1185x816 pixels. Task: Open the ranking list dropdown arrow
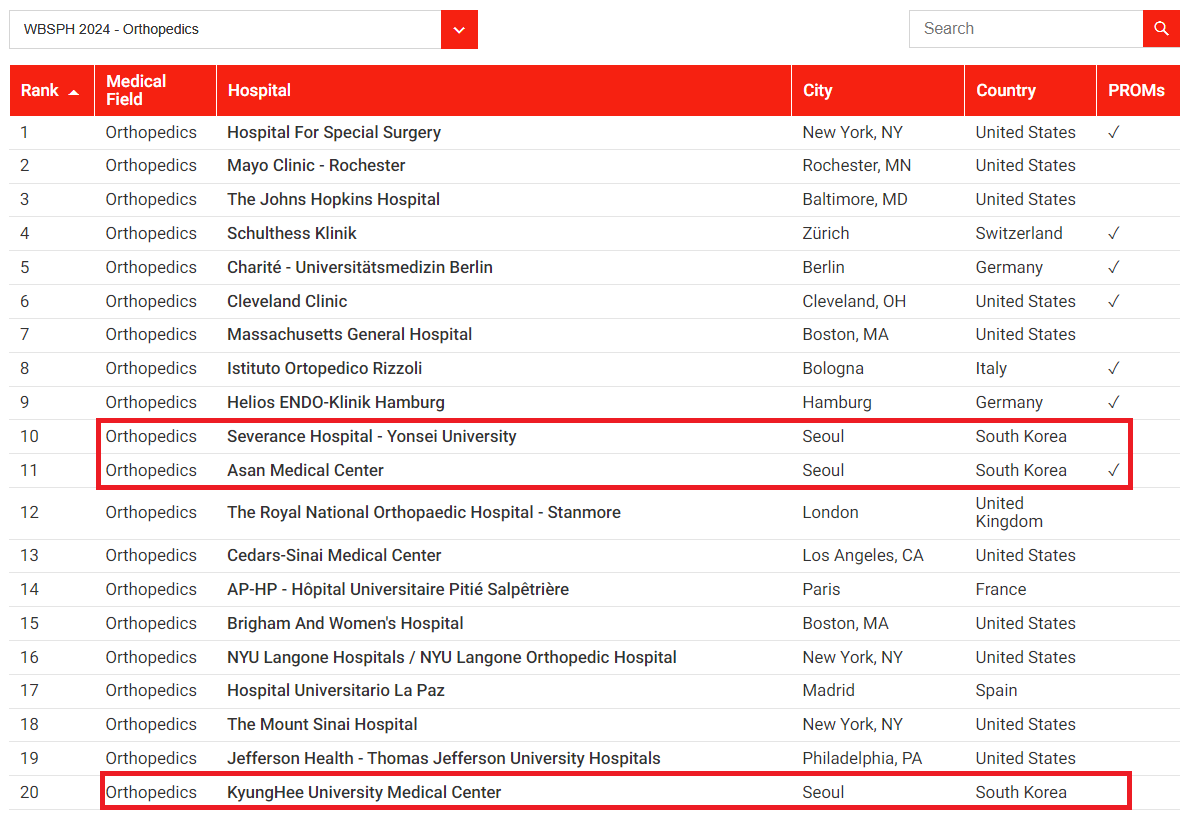coord(459,29)
